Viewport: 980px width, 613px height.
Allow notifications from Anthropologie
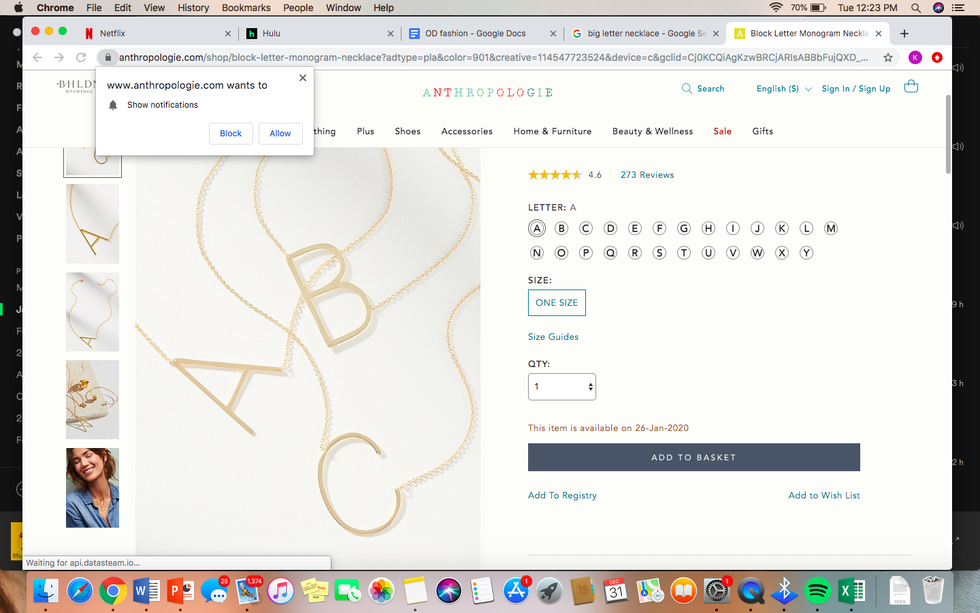click(x=280, y=133)
